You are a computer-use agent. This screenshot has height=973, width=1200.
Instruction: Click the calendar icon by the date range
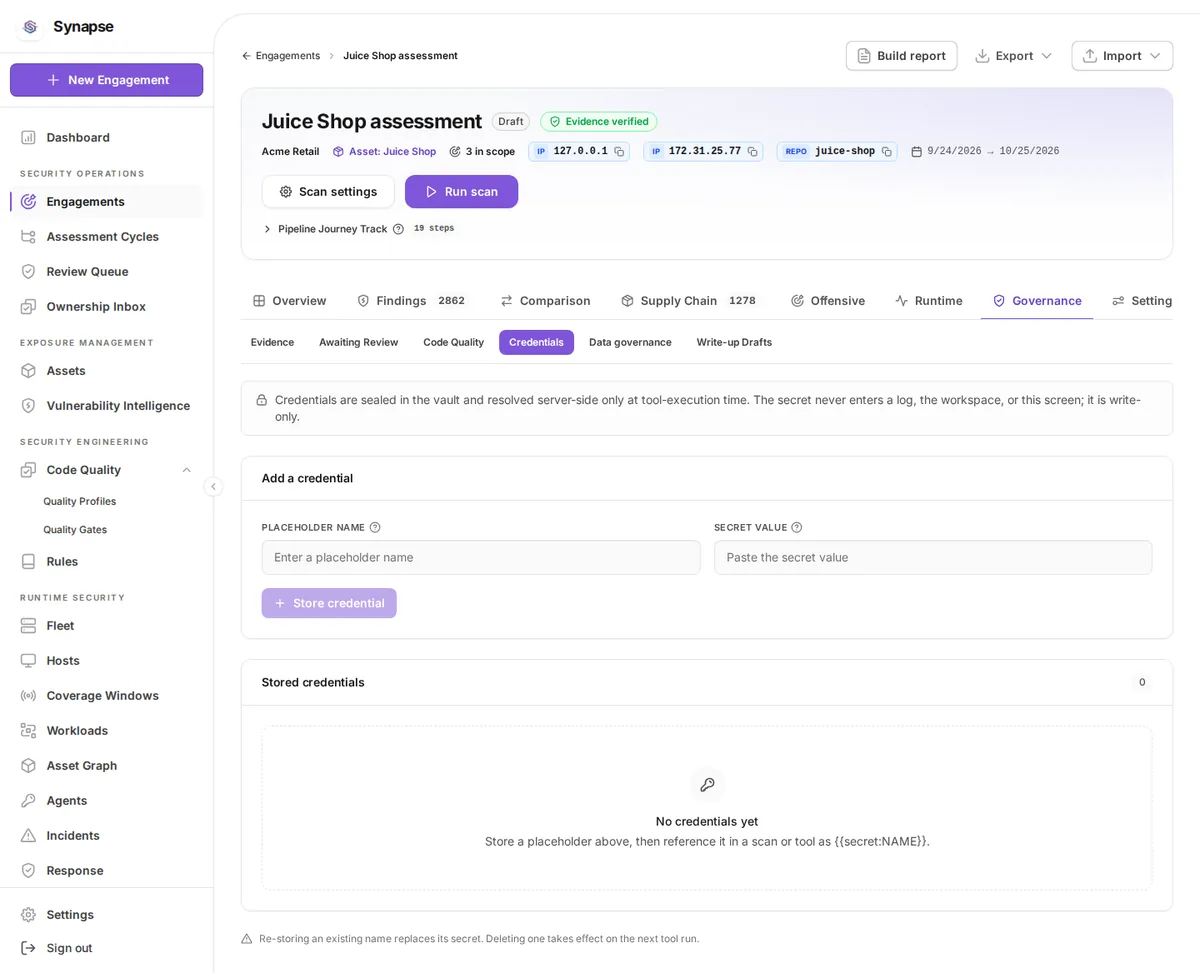pyautogui.click(x=916, y=152)
